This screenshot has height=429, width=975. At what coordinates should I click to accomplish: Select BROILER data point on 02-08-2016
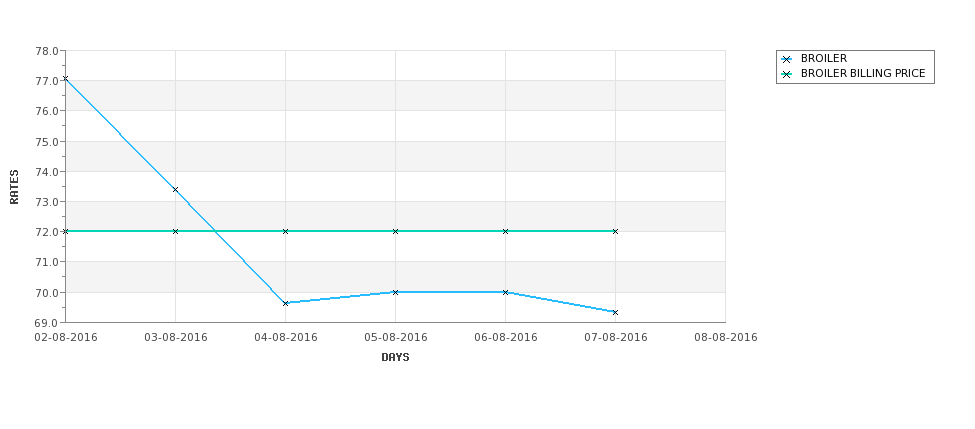(x=65, y=79)
